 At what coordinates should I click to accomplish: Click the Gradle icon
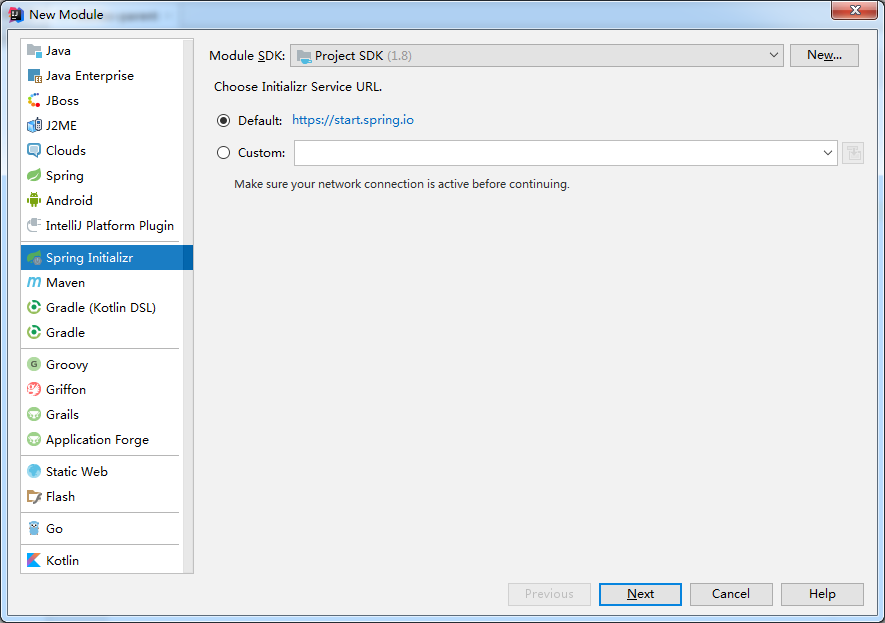tap(34, 332)
